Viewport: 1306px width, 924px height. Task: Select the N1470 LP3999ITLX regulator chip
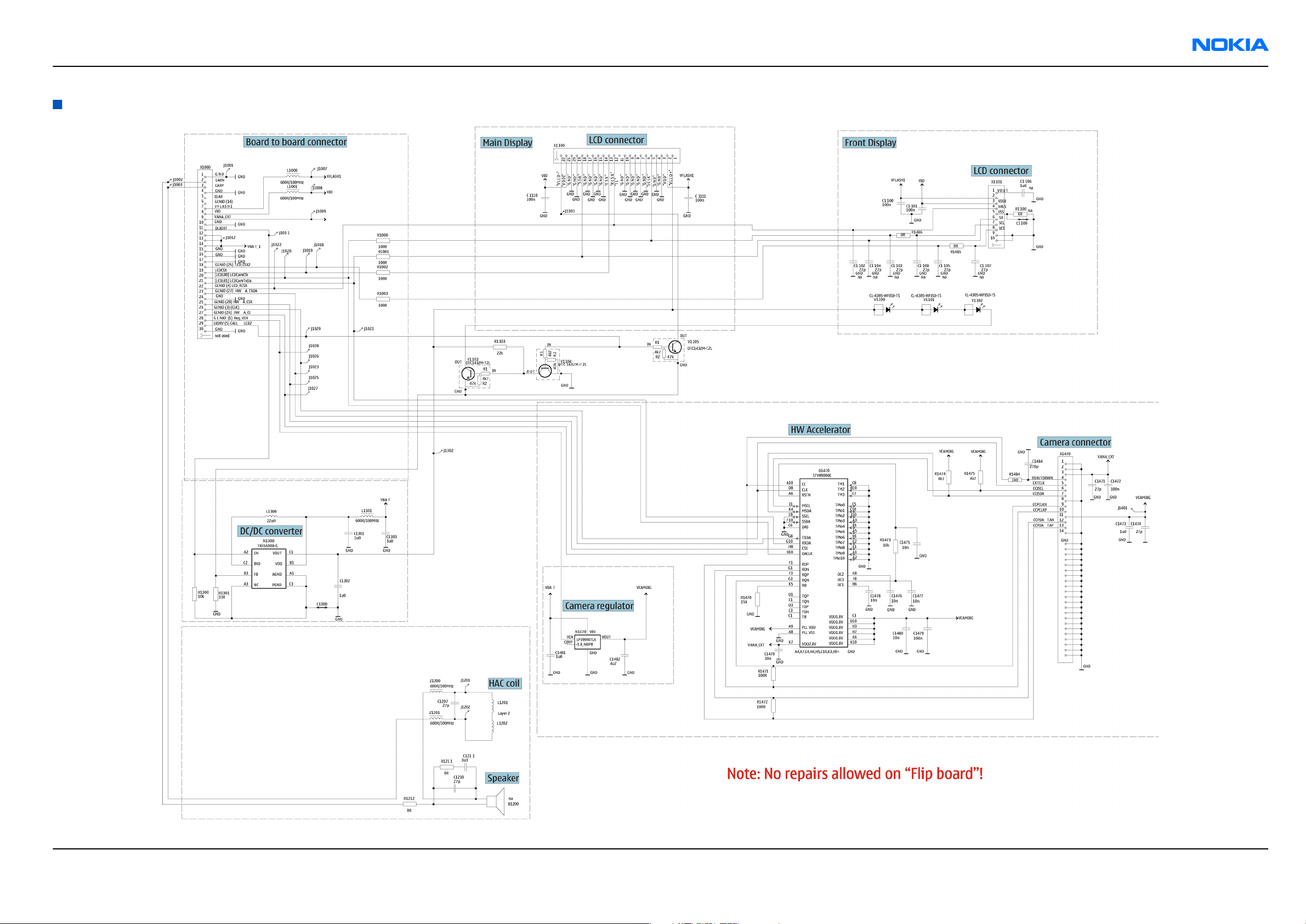pos(587,642)
